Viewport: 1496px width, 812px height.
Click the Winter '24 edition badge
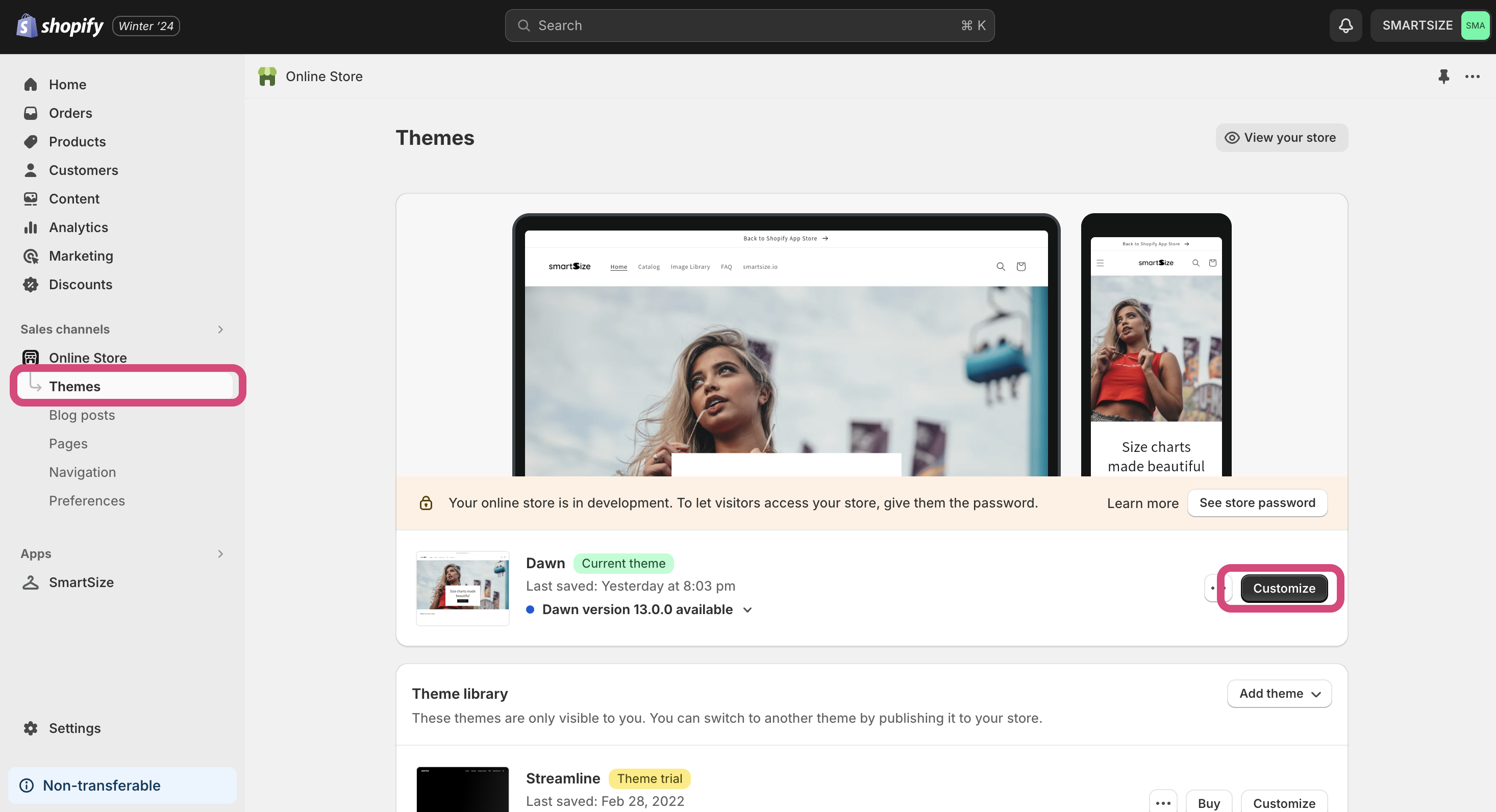[146, 26]
